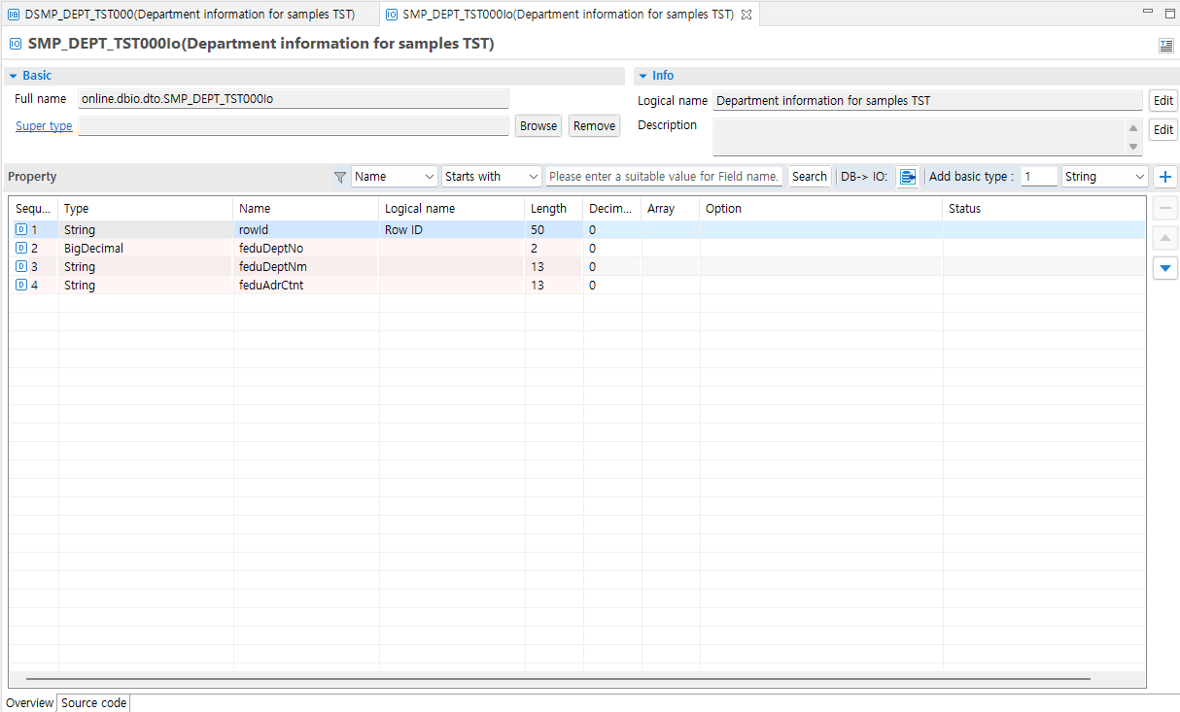This screenshot has height=712, width=1180.
Task: Collapse the Basic section
Action: (x=14, y=76)
